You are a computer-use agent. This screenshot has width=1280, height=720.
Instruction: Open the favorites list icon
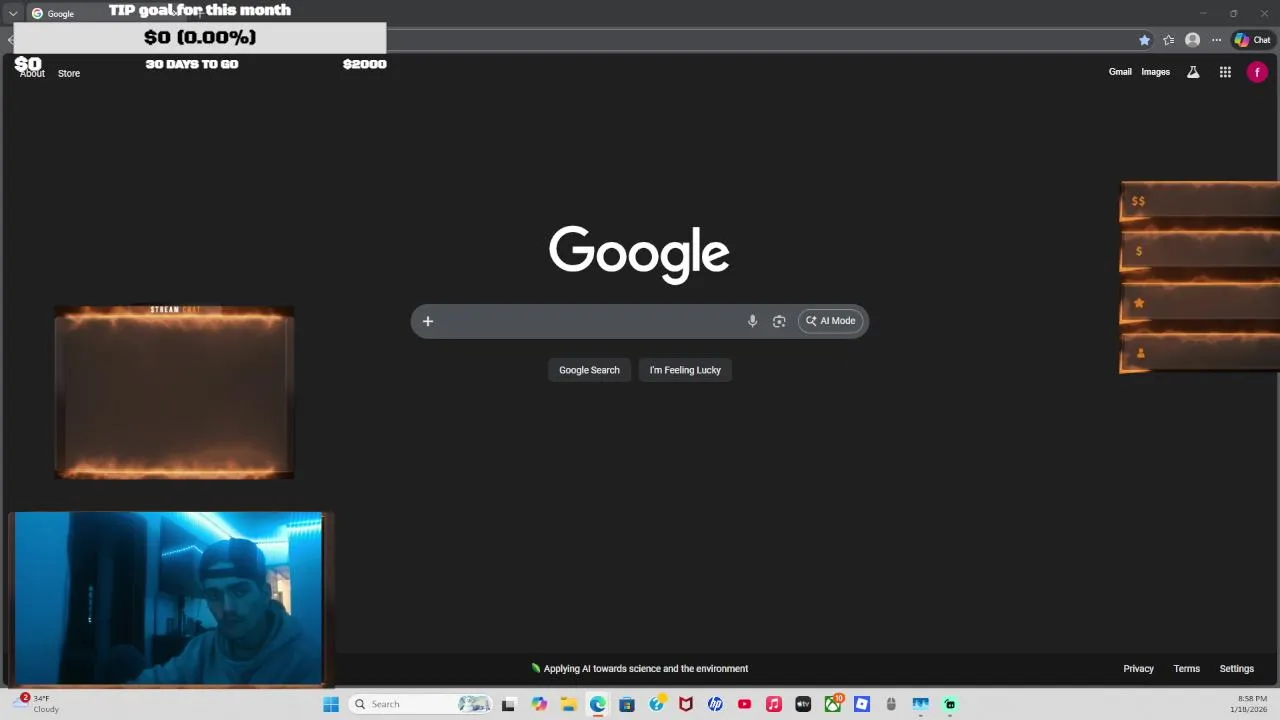click(1168, 40)
